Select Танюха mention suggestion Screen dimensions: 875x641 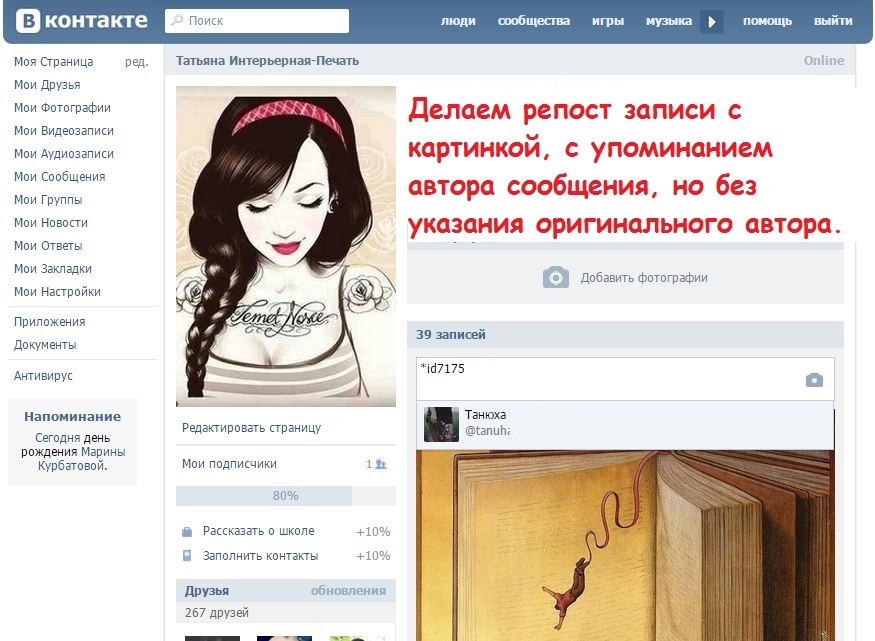pos(625,425)
